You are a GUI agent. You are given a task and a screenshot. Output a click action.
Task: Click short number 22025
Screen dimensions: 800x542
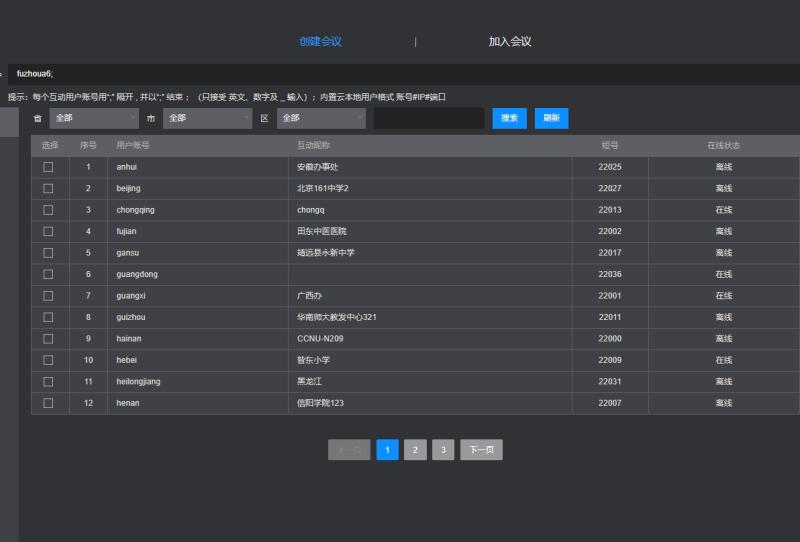point(610,167)
